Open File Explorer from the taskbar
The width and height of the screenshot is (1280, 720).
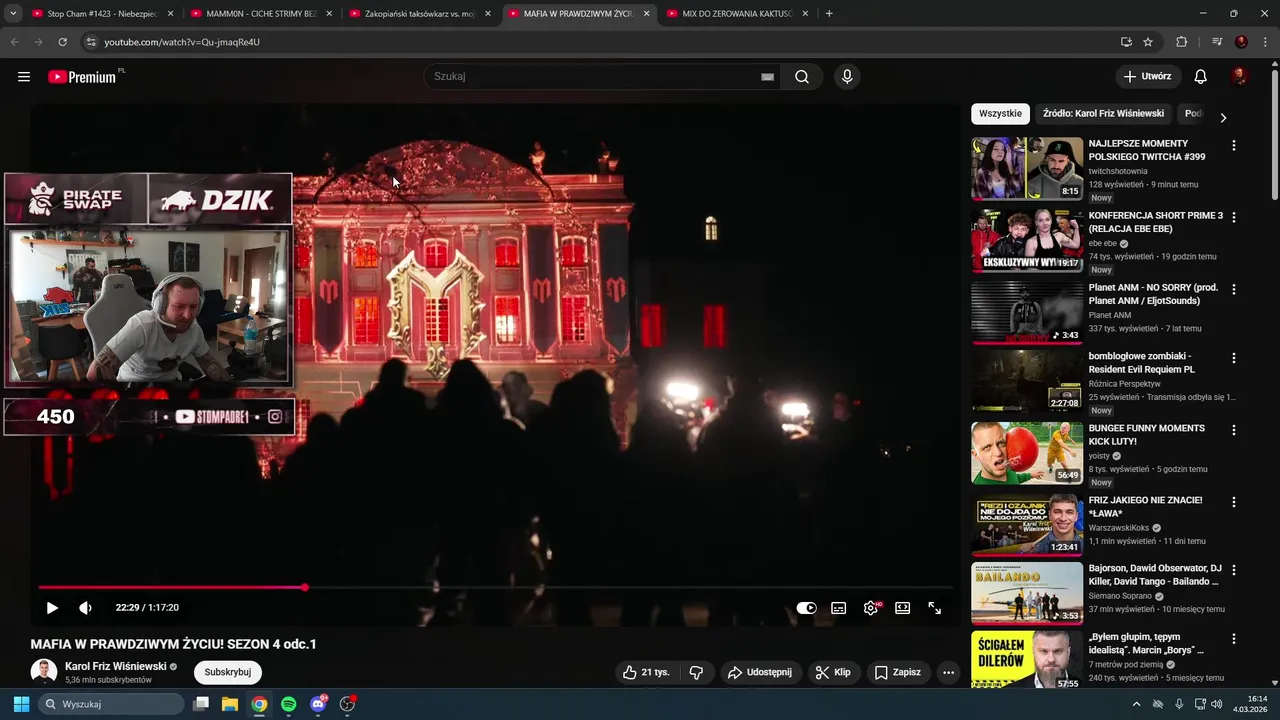click(230, 704)
